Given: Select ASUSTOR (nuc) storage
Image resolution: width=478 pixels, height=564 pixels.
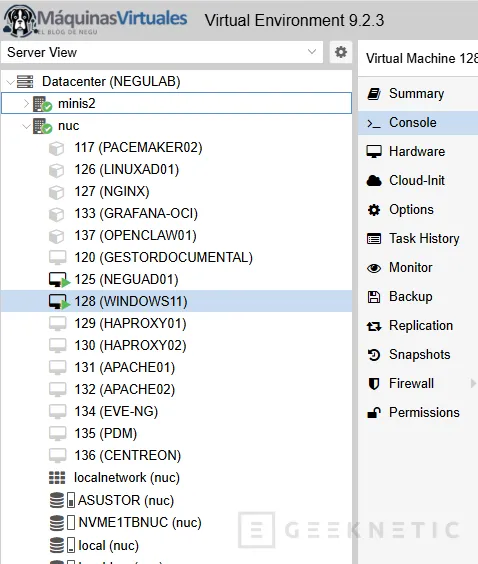Looking at the screenshot, I should [x=126, y=500].
